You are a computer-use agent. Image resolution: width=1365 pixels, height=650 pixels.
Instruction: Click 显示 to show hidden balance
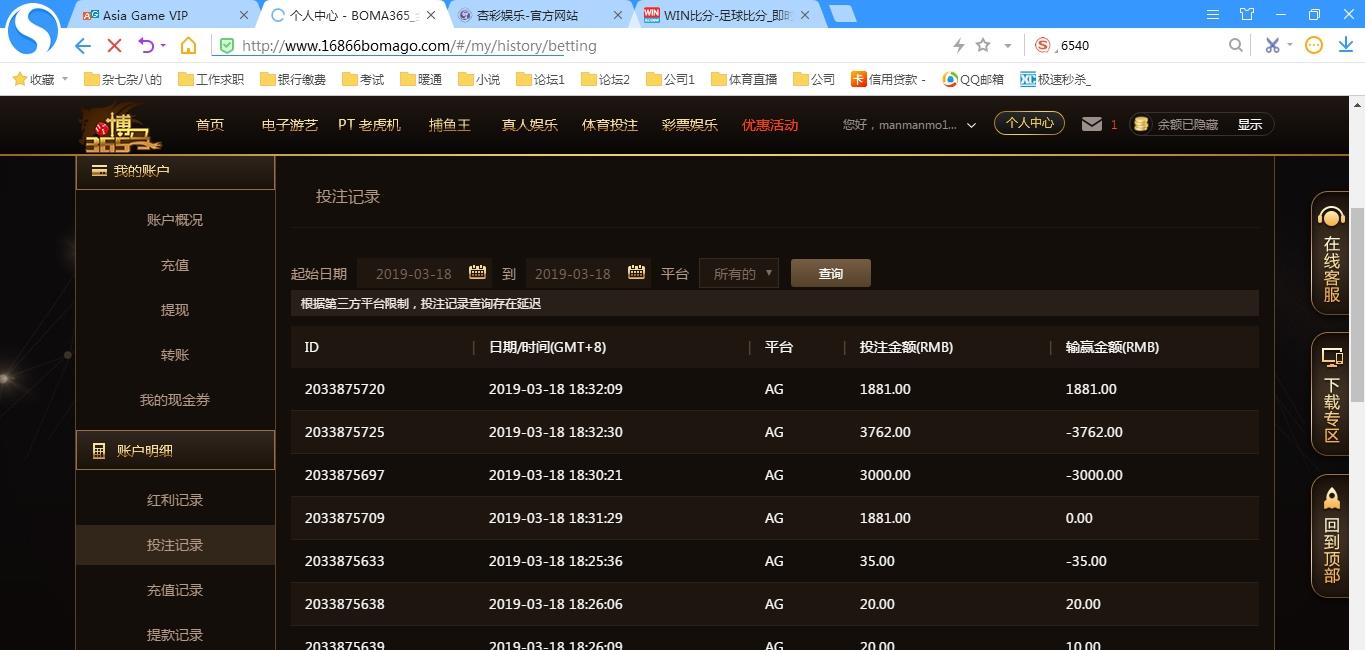pos(1250,125)
